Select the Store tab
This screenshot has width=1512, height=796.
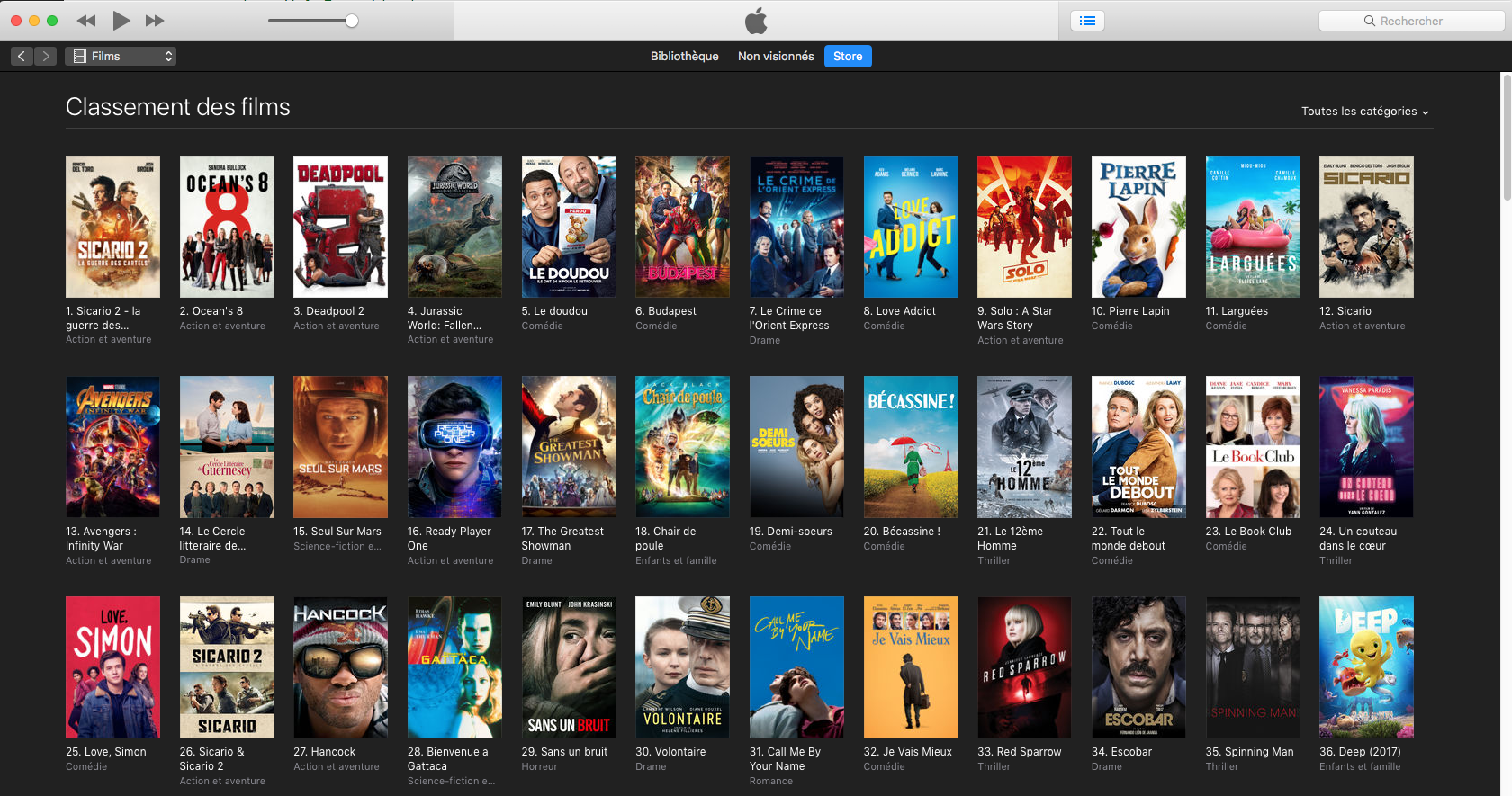[x=848, y=56]
